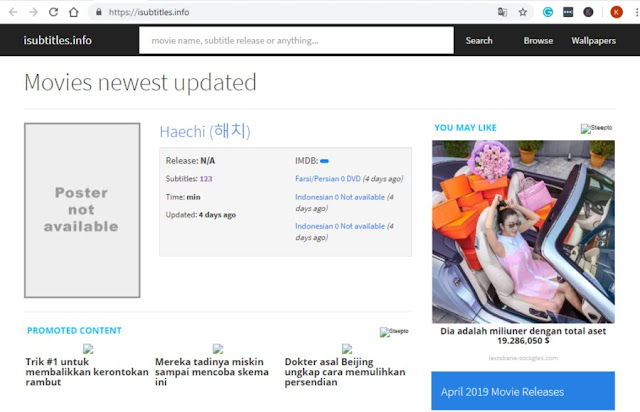Go forward to the next page
Image resolution: width=640 pixels, height=412 pixels.
point(33,12)
